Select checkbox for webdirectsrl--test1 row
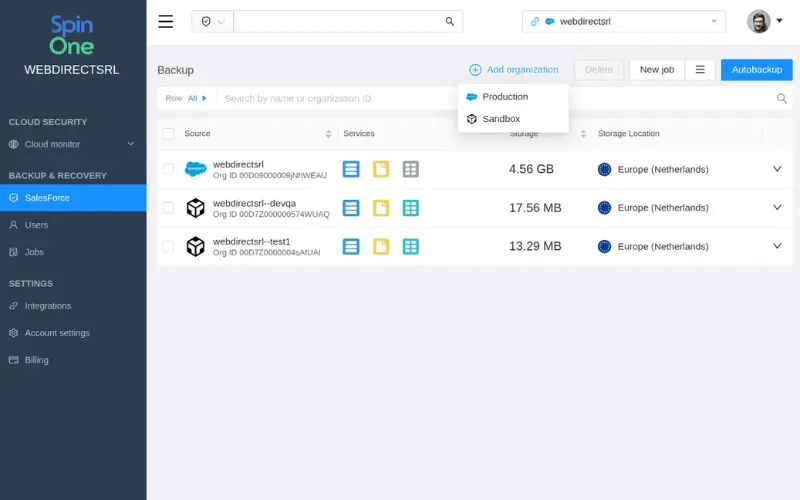Screen dimensions: 800x500 click(168, 246)
